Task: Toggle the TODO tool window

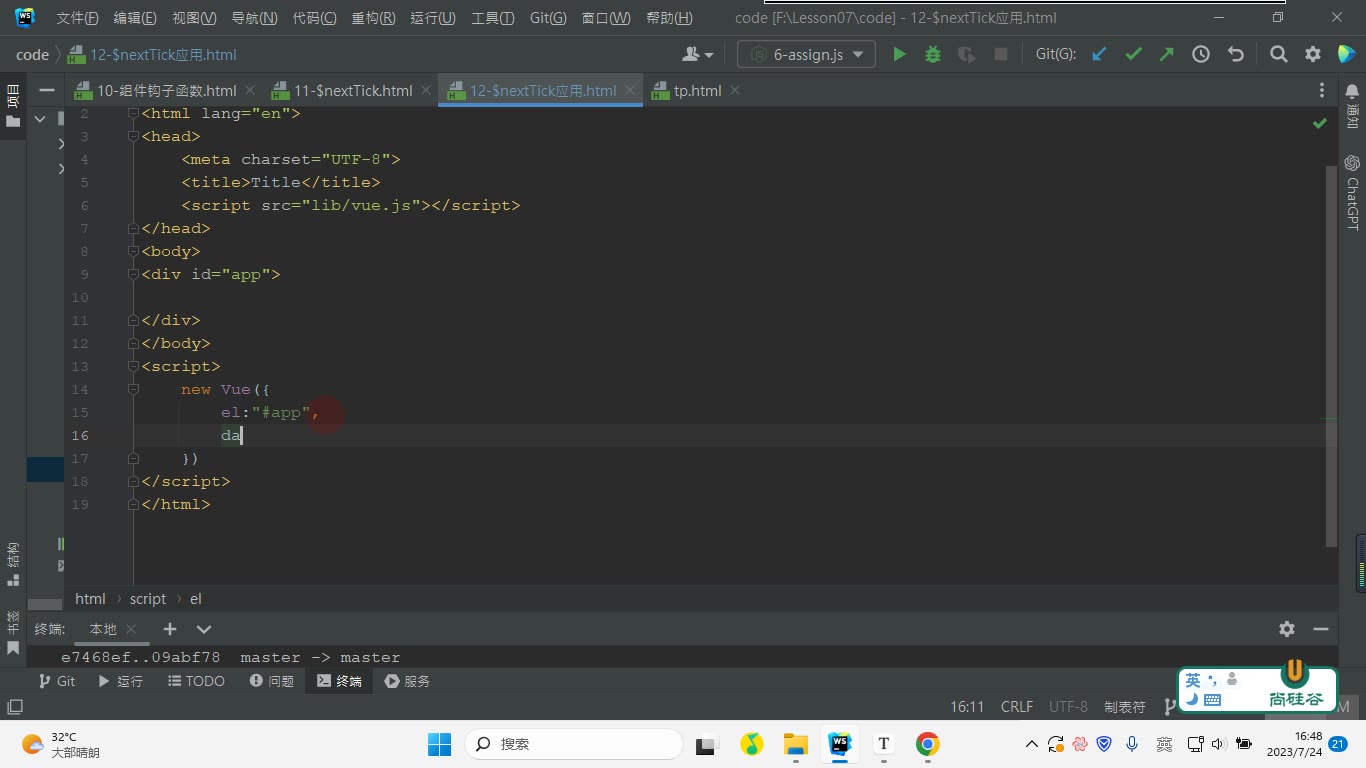Action: (196, 681)
